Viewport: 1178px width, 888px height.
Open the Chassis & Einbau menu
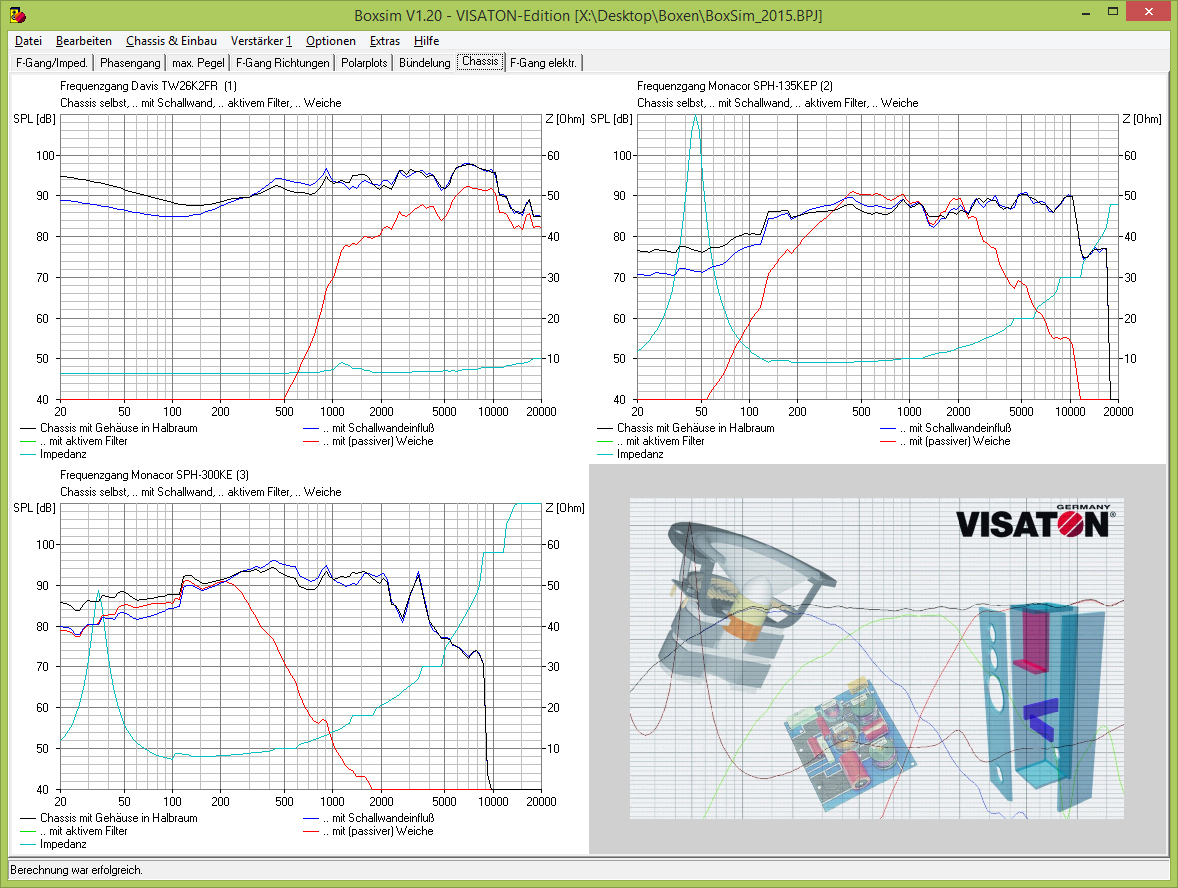171,41
